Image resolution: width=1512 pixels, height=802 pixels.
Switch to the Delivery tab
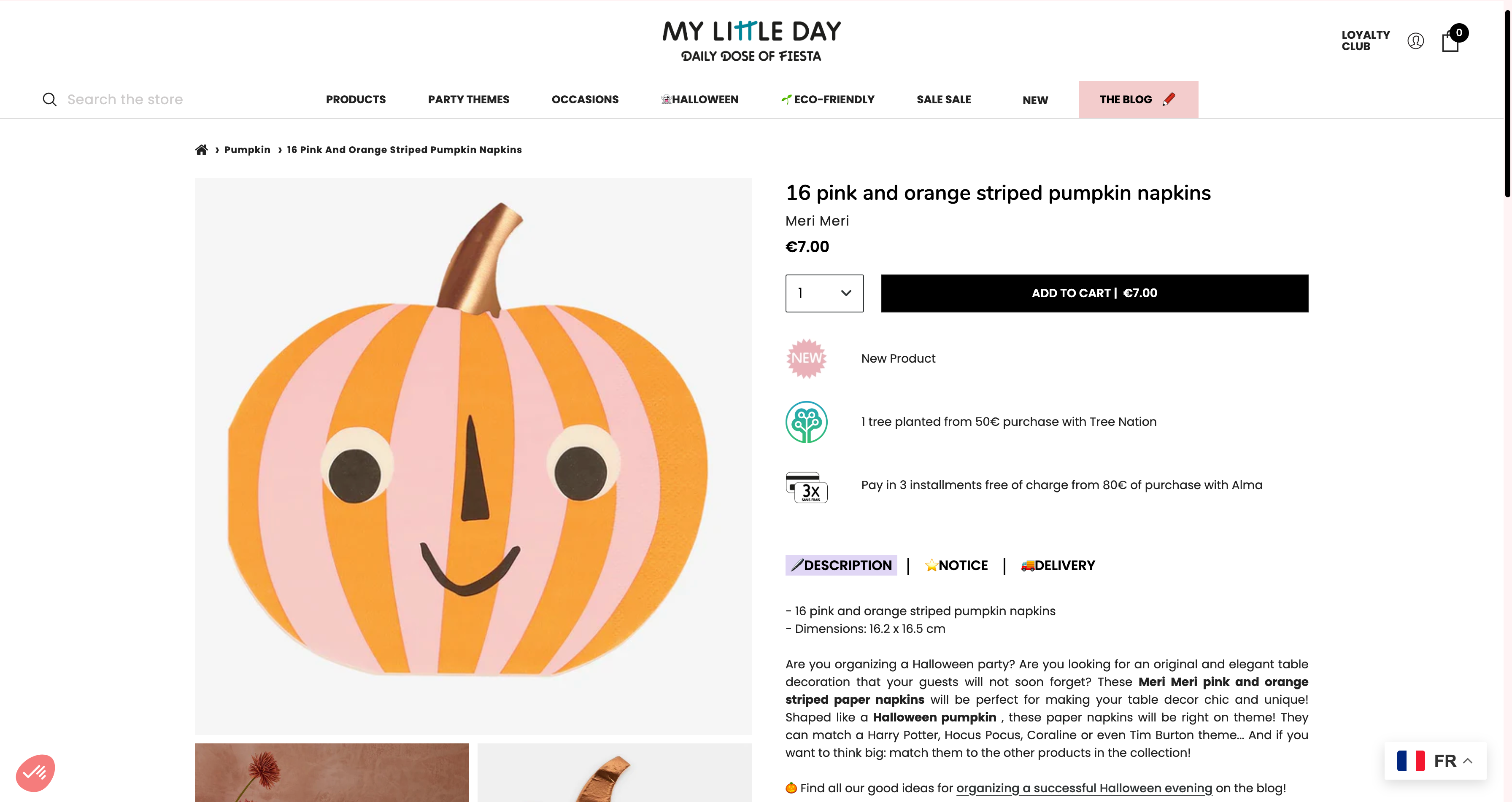tap(1058, 565)
